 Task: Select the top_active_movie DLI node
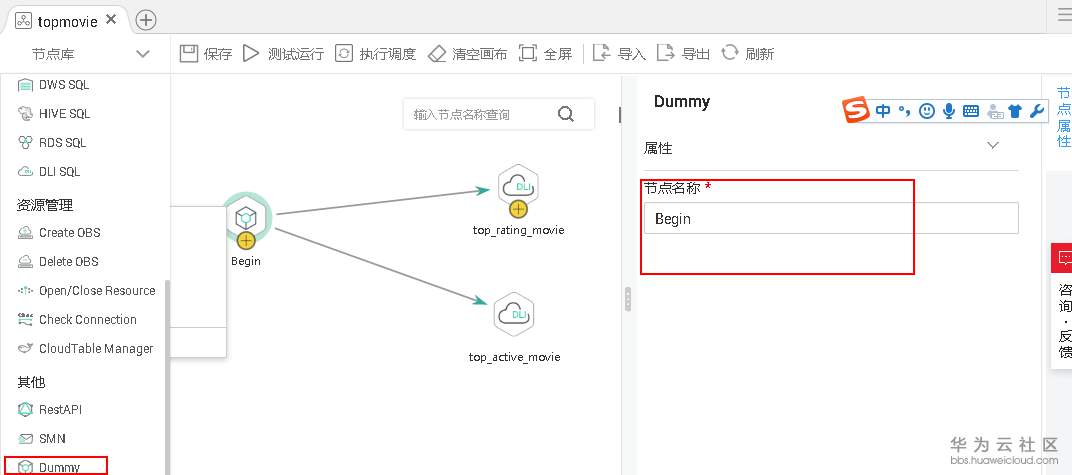513,314
